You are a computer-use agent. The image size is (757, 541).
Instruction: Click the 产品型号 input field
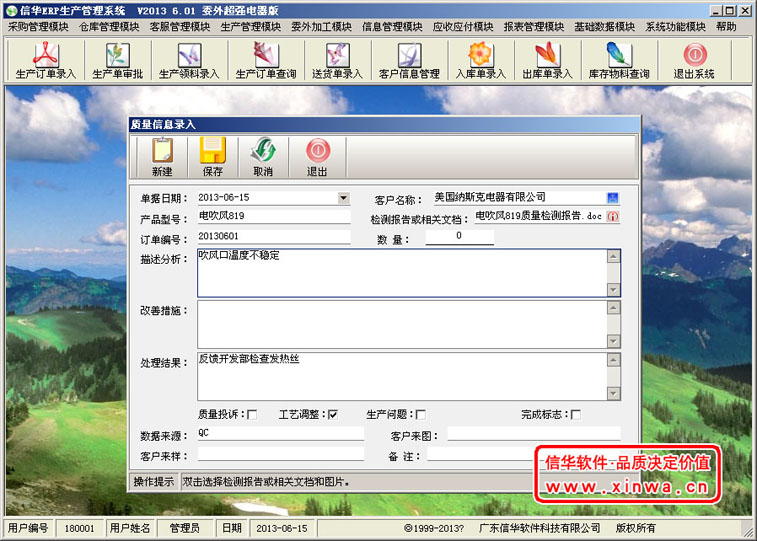[274, 216]
